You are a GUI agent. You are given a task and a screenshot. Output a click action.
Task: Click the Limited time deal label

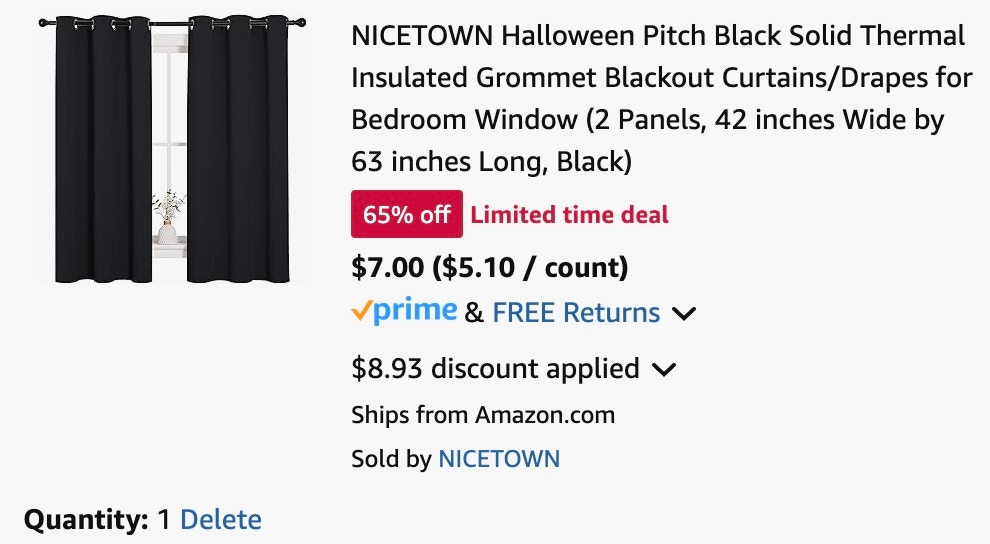pos(569,214)
